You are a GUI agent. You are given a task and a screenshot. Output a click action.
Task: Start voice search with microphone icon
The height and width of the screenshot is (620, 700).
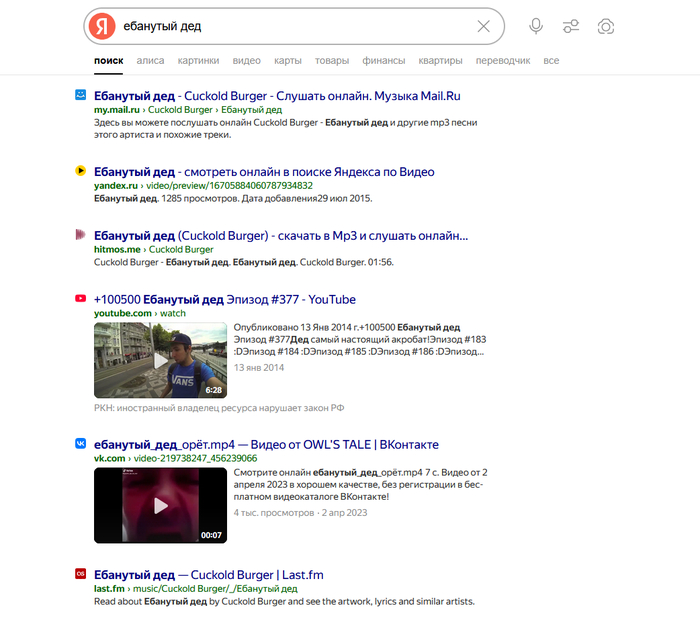[x=536, y=27]
